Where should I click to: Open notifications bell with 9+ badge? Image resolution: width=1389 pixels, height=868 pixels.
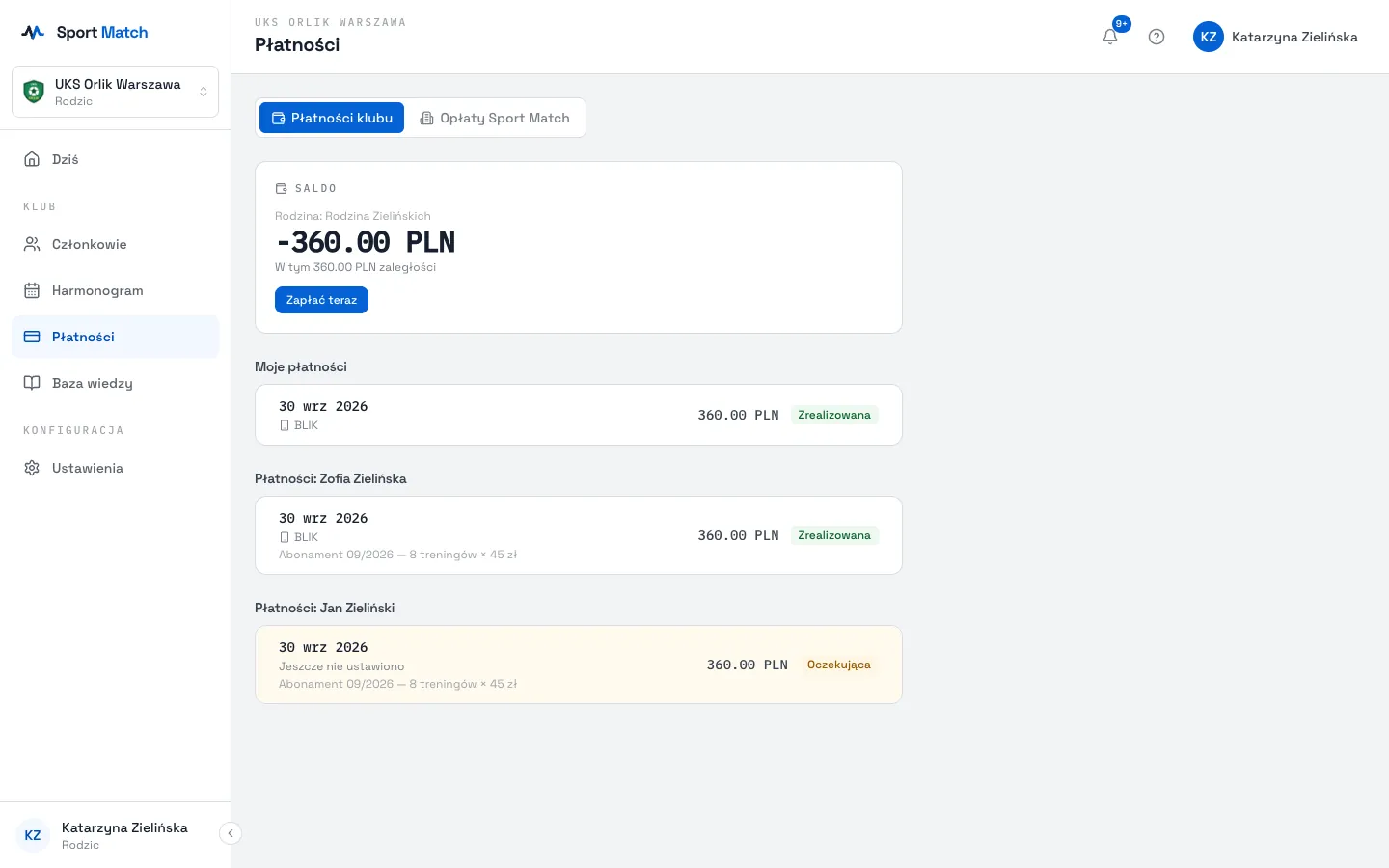coord(1110,37)
